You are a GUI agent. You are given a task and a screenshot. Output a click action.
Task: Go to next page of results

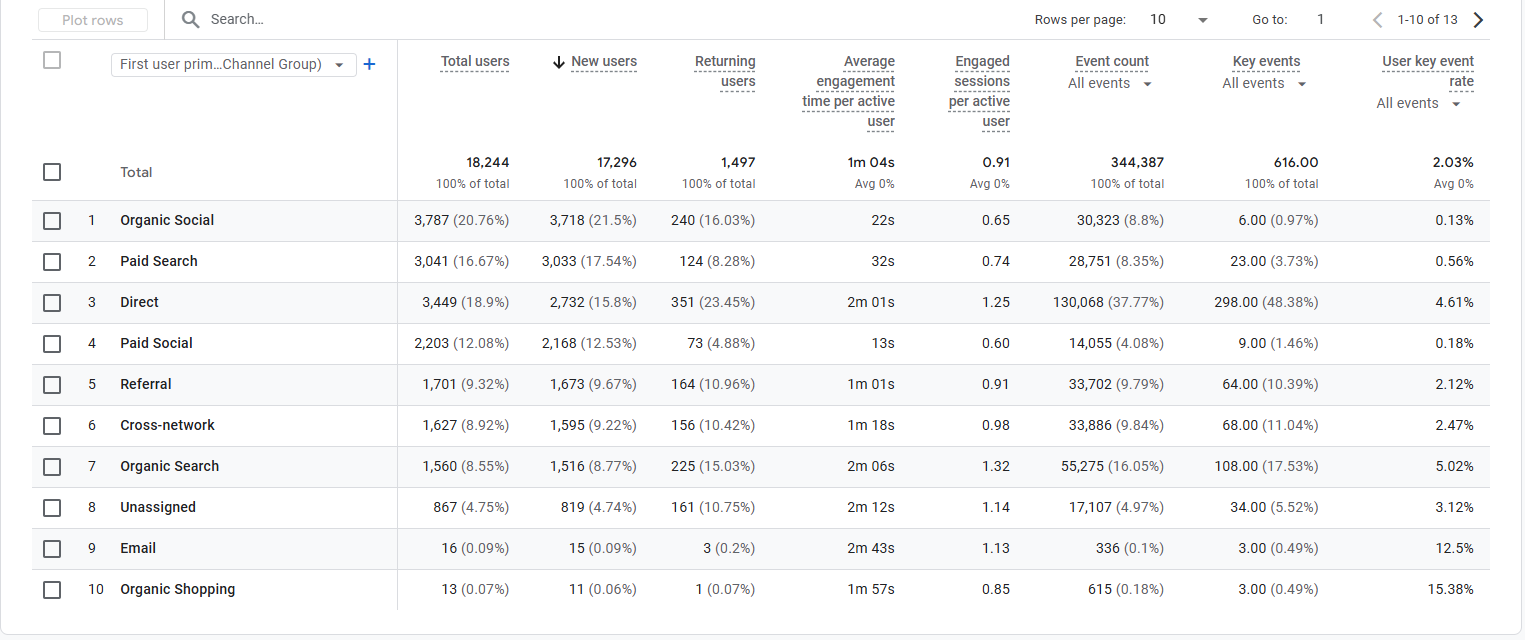[x=1478, y=20]
